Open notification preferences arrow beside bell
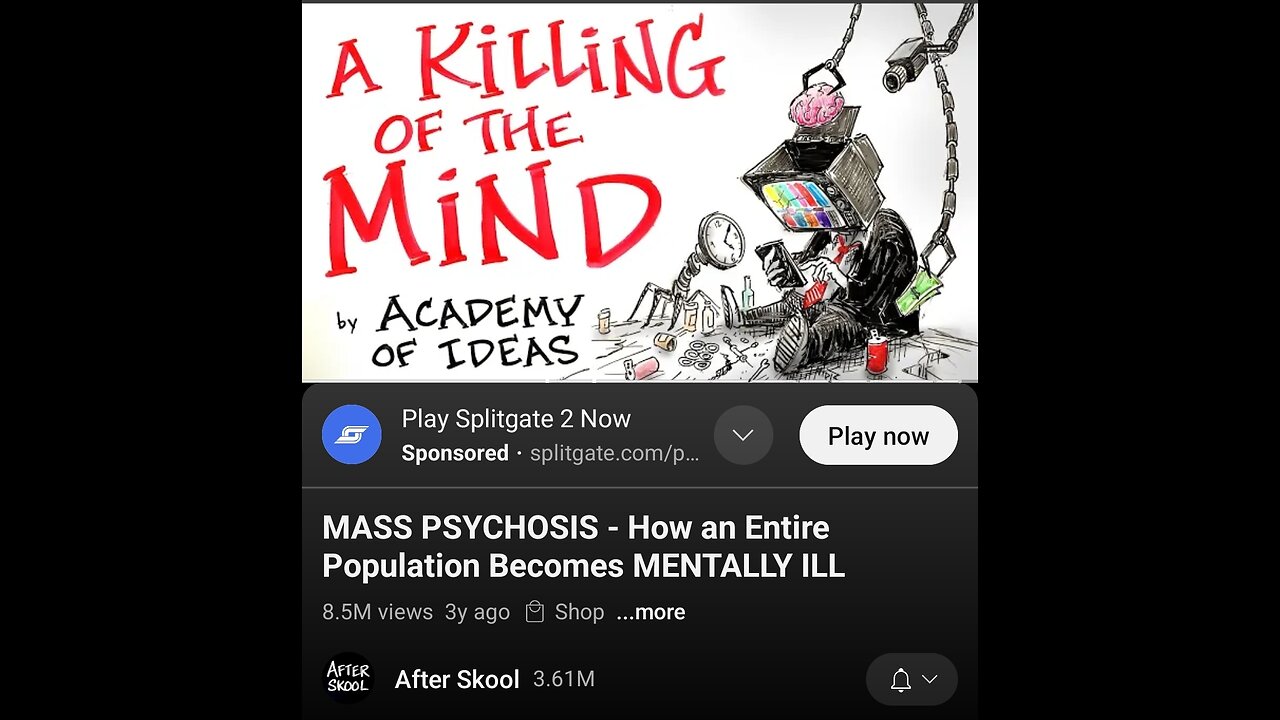This screenshot has width=1280, height=720. coord(929,680)
